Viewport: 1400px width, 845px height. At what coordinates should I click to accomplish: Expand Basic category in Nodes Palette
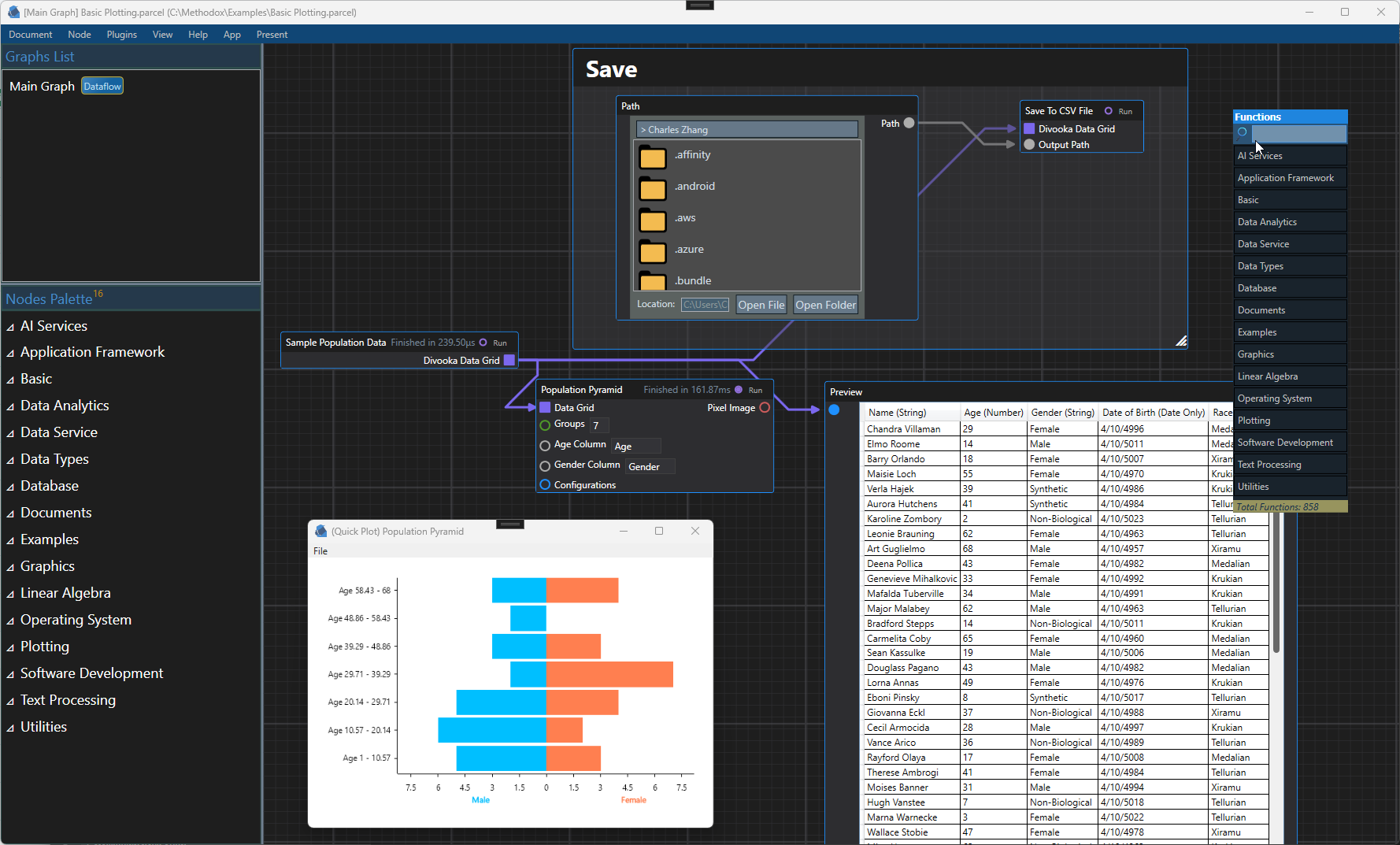(11, 380)
